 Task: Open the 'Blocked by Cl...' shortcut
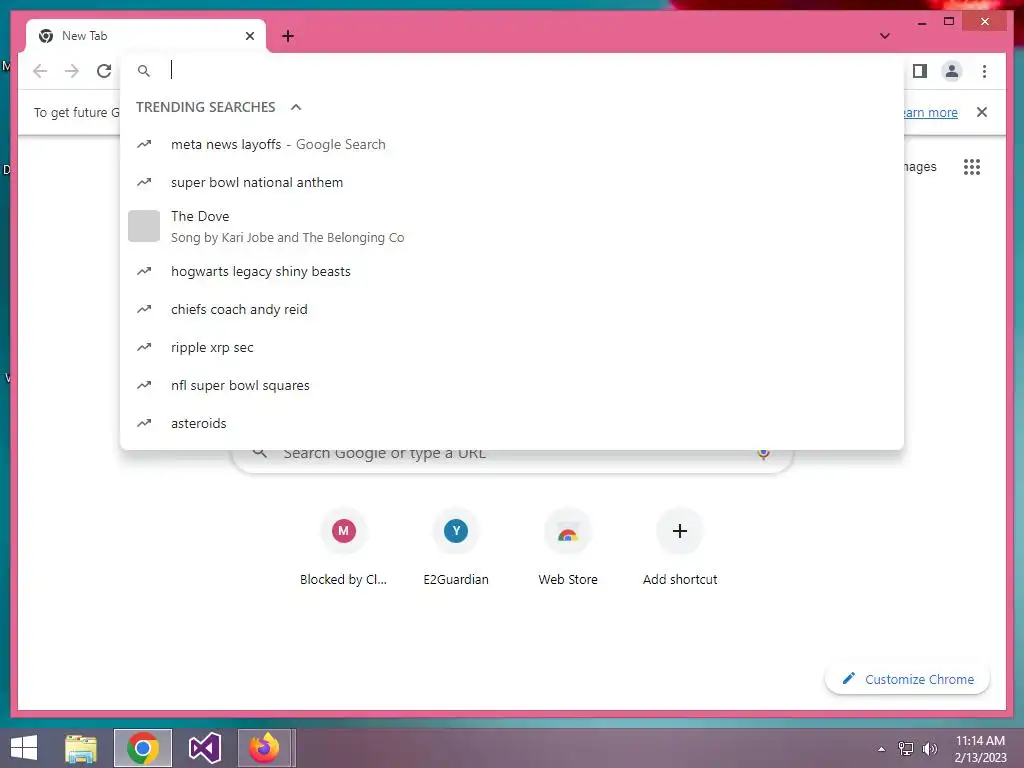pos(344,549)
